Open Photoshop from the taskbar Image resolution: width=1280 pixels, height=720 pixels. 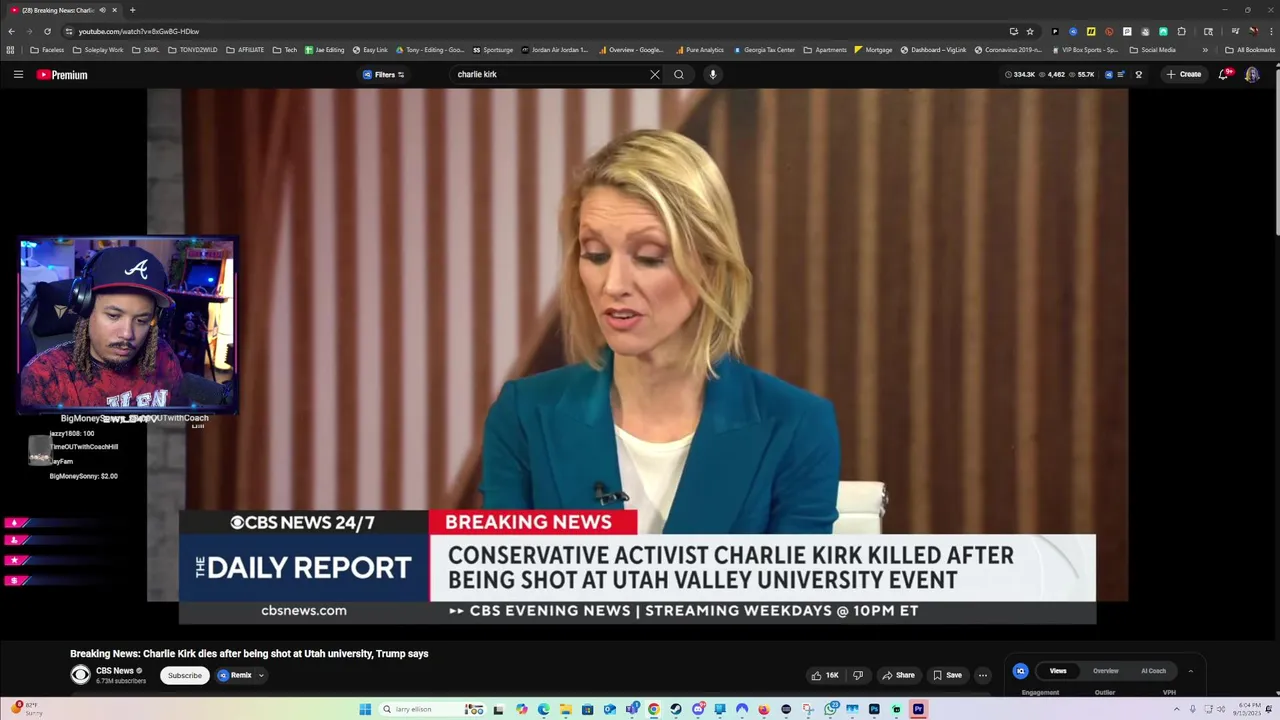click(x=874, y=710)
